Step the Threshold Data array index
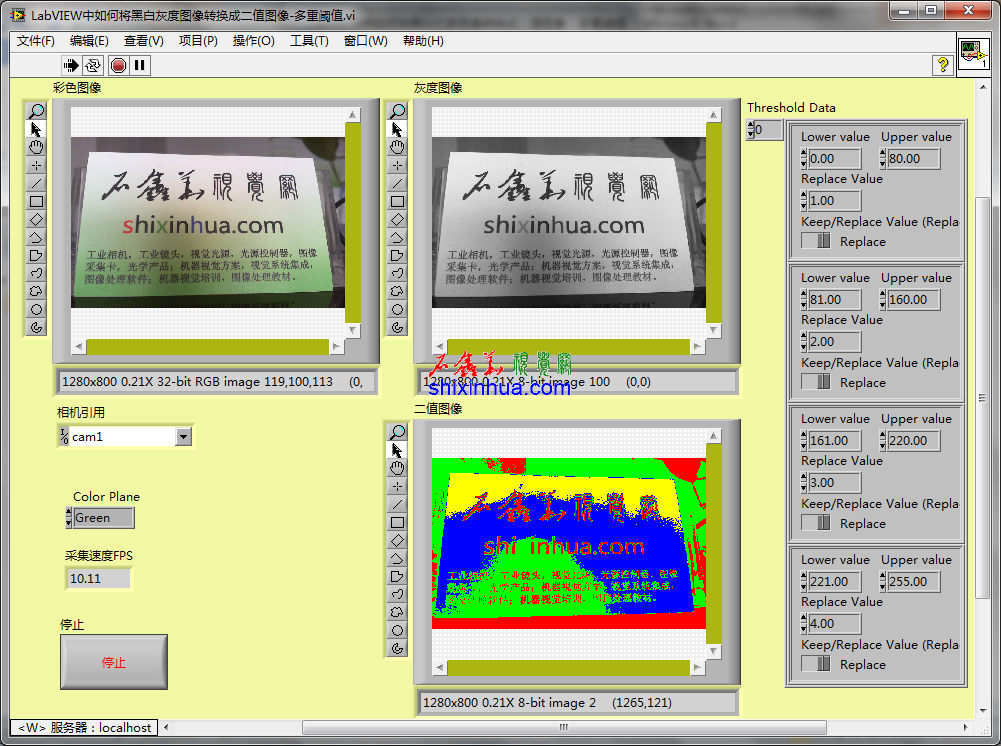This screenshot has width=1001, height=746. (x=750, y=130)
